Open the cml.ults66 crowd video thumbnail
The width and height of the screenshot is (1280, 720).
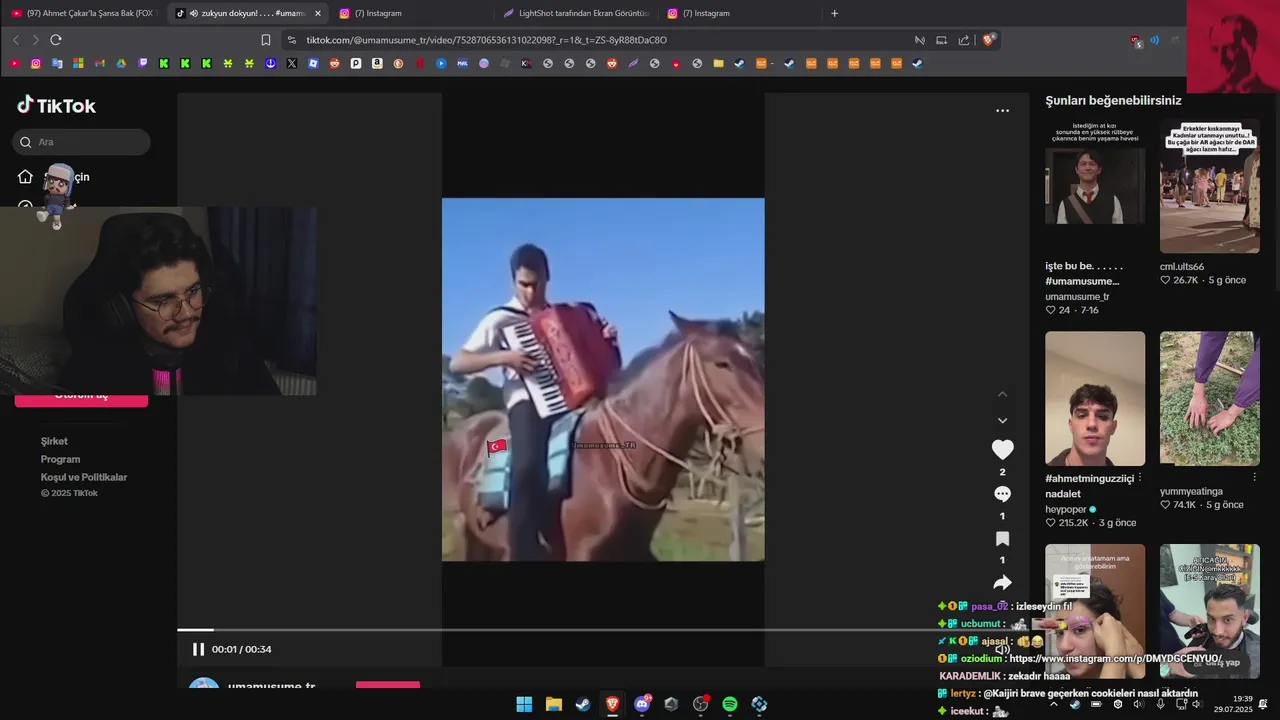click(x=1210, y=186)
